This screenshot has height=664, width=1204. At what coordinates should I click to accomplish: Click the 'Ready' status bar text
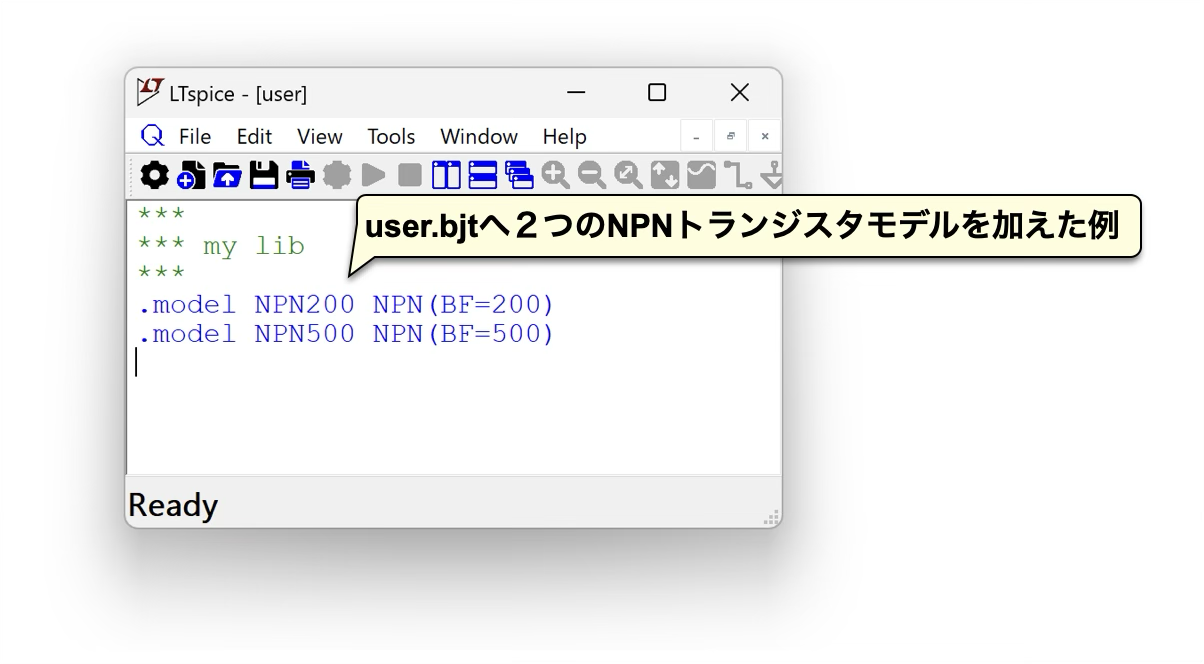[173, 506]
